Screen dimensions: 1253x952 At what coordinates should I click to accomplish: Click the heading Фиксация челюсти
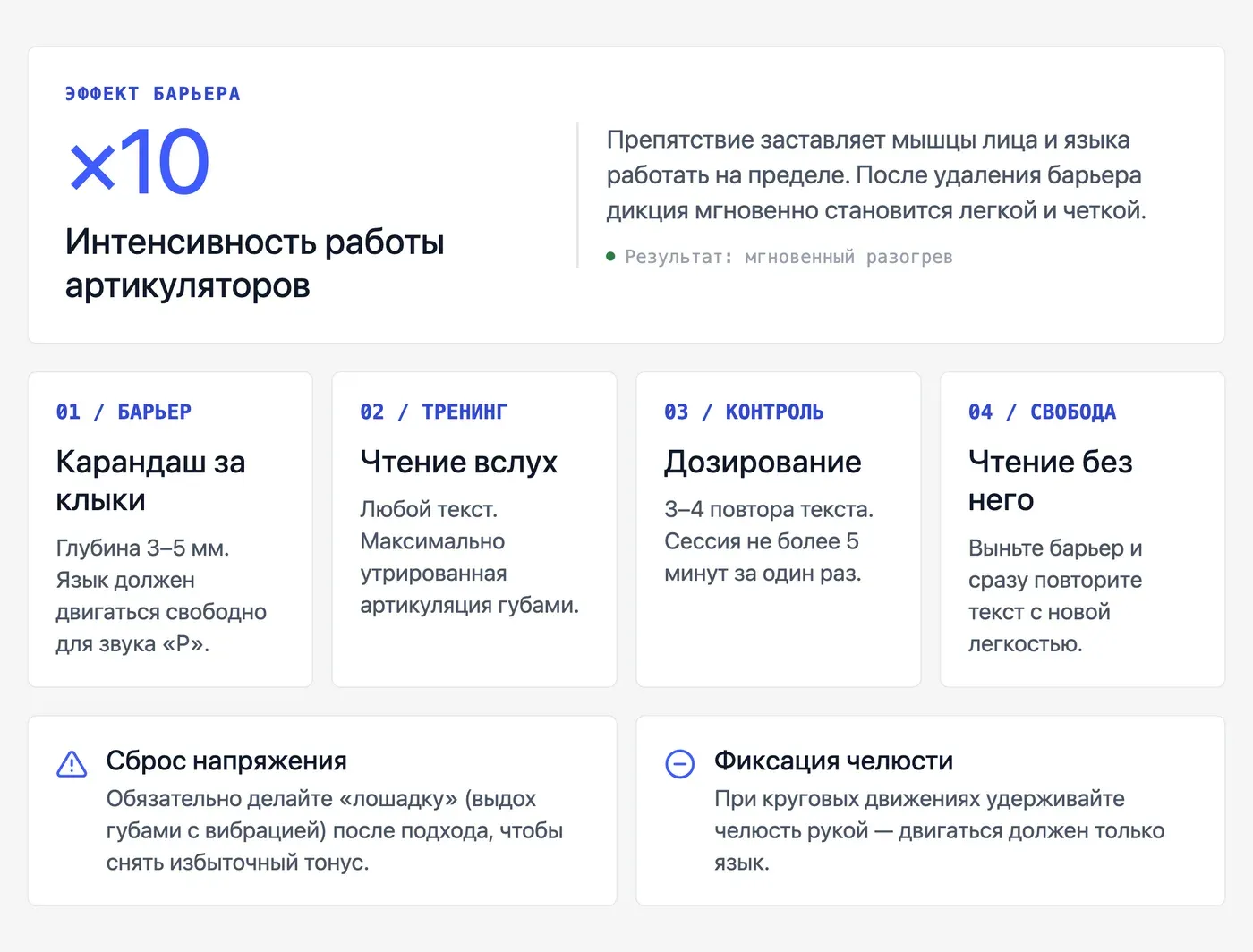pos(833,761)
